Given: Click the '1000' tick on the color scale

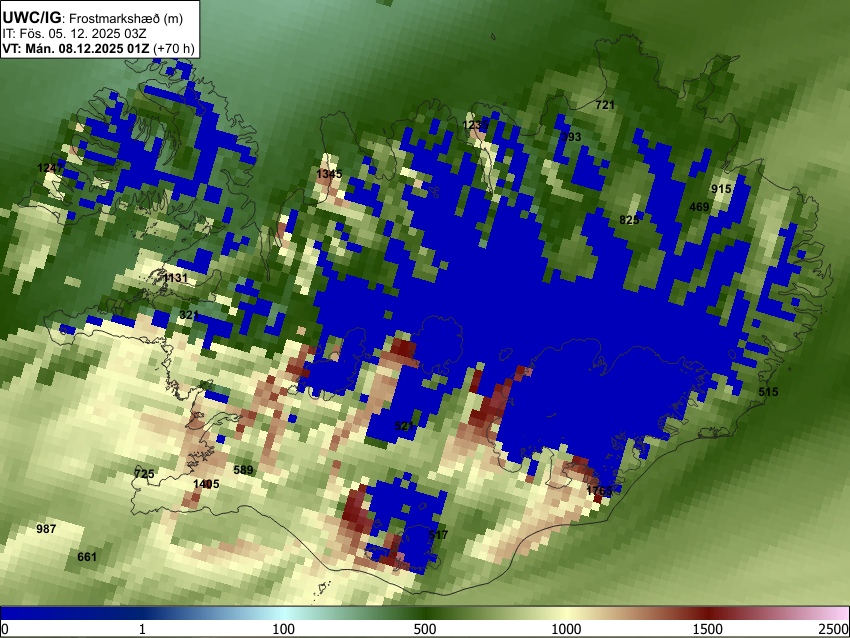Looking at the screenshot, I should 566,629.
